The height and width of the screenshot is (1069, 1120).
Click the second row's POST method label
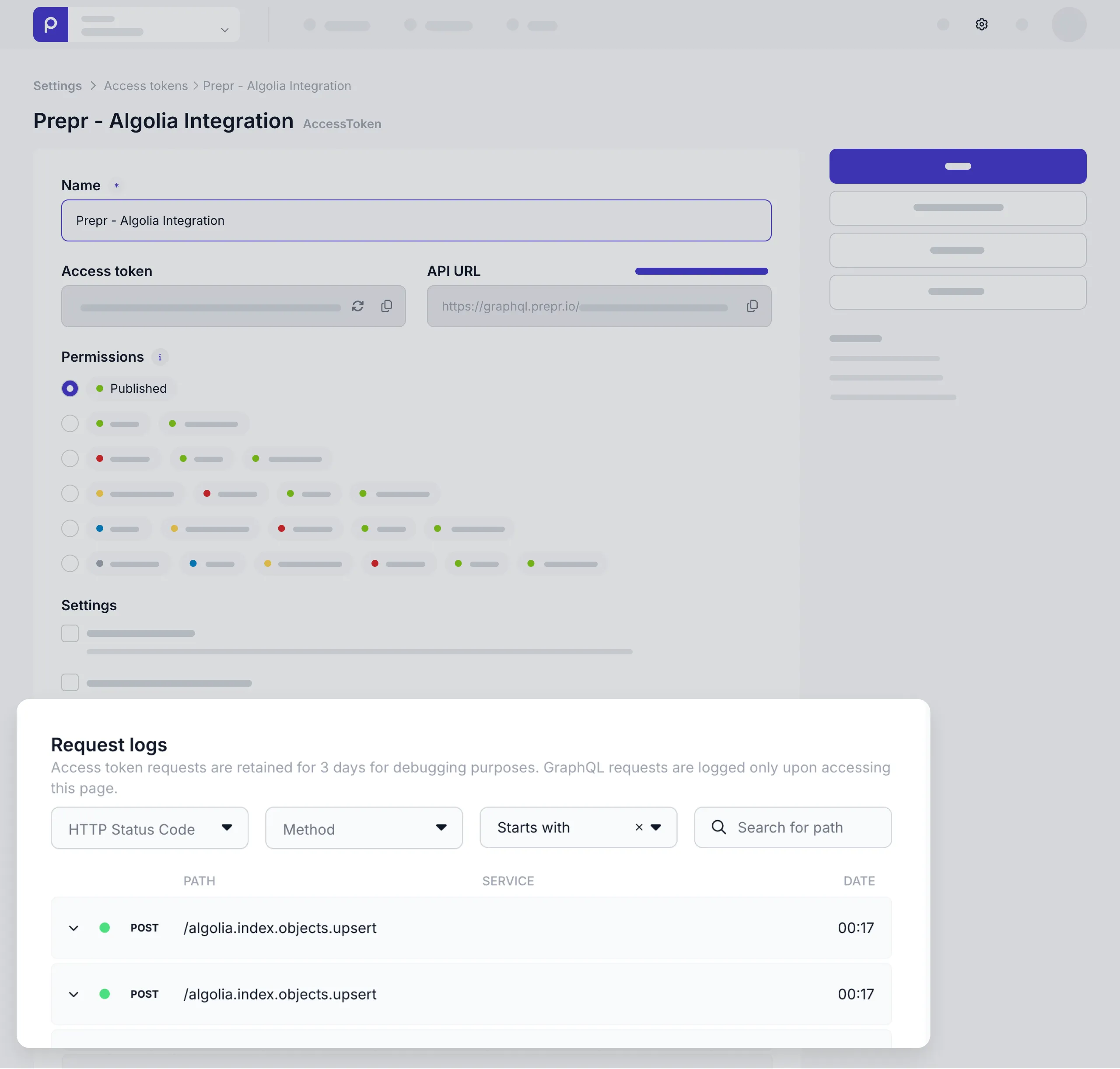144,994
